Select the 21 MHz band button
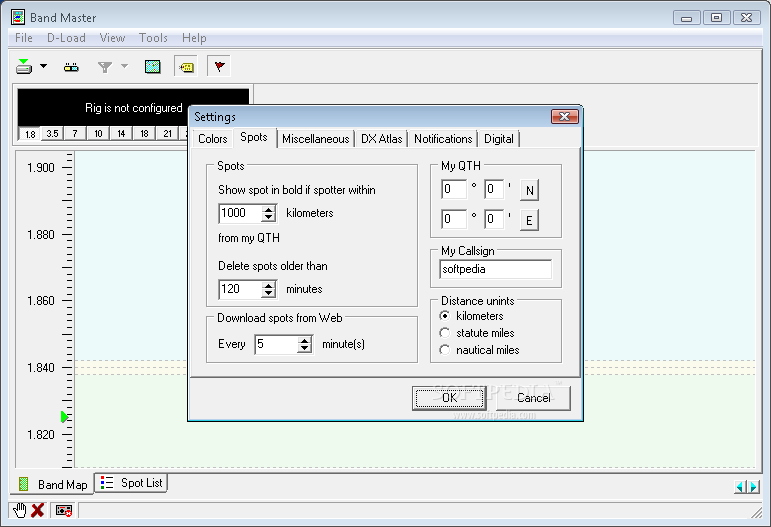The image size is (771, 527). (x=167, y=133)
